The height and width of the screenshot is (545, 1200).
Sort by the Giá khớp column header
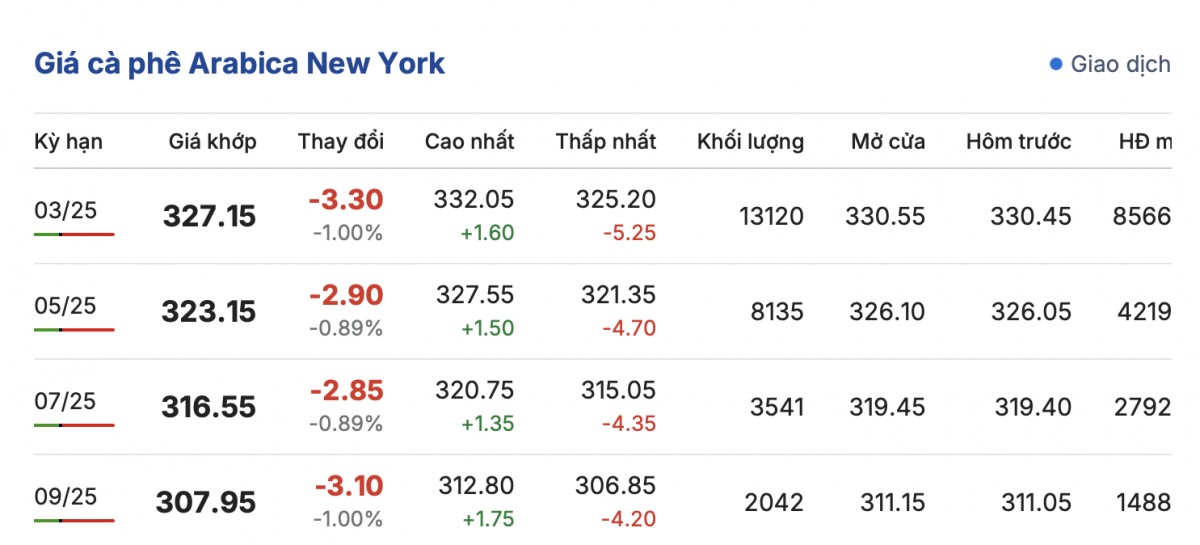[212, 141]
